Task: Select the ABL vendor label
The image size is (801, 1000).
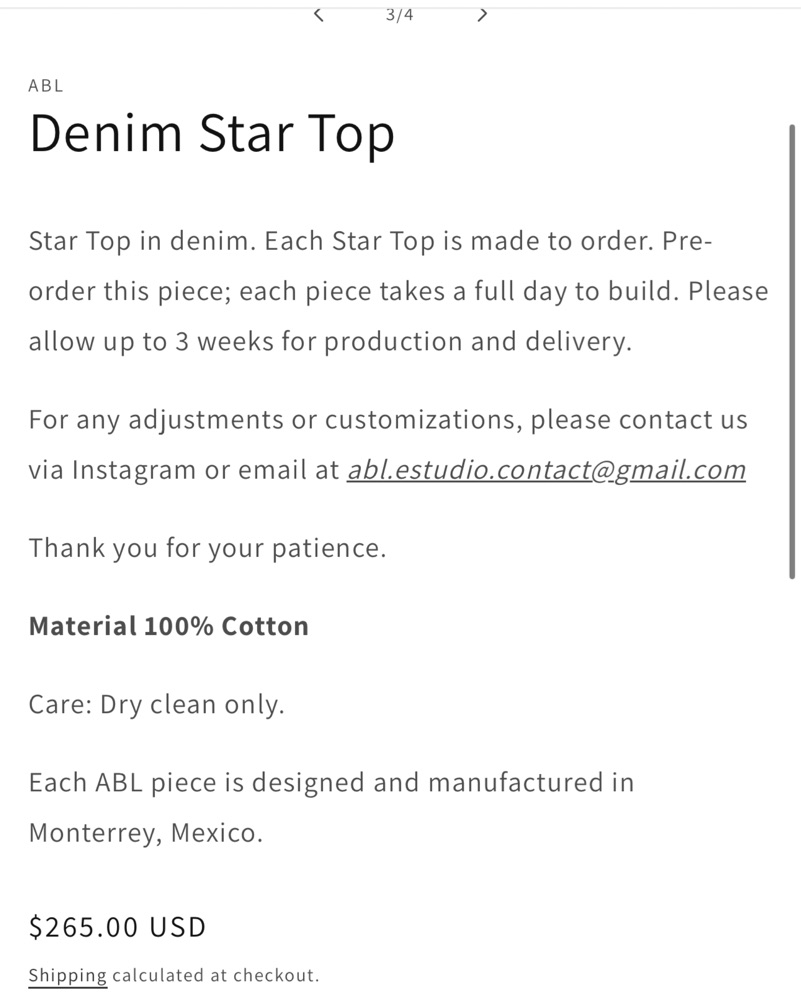Action: pyautogui.click(x=46, y=86)
